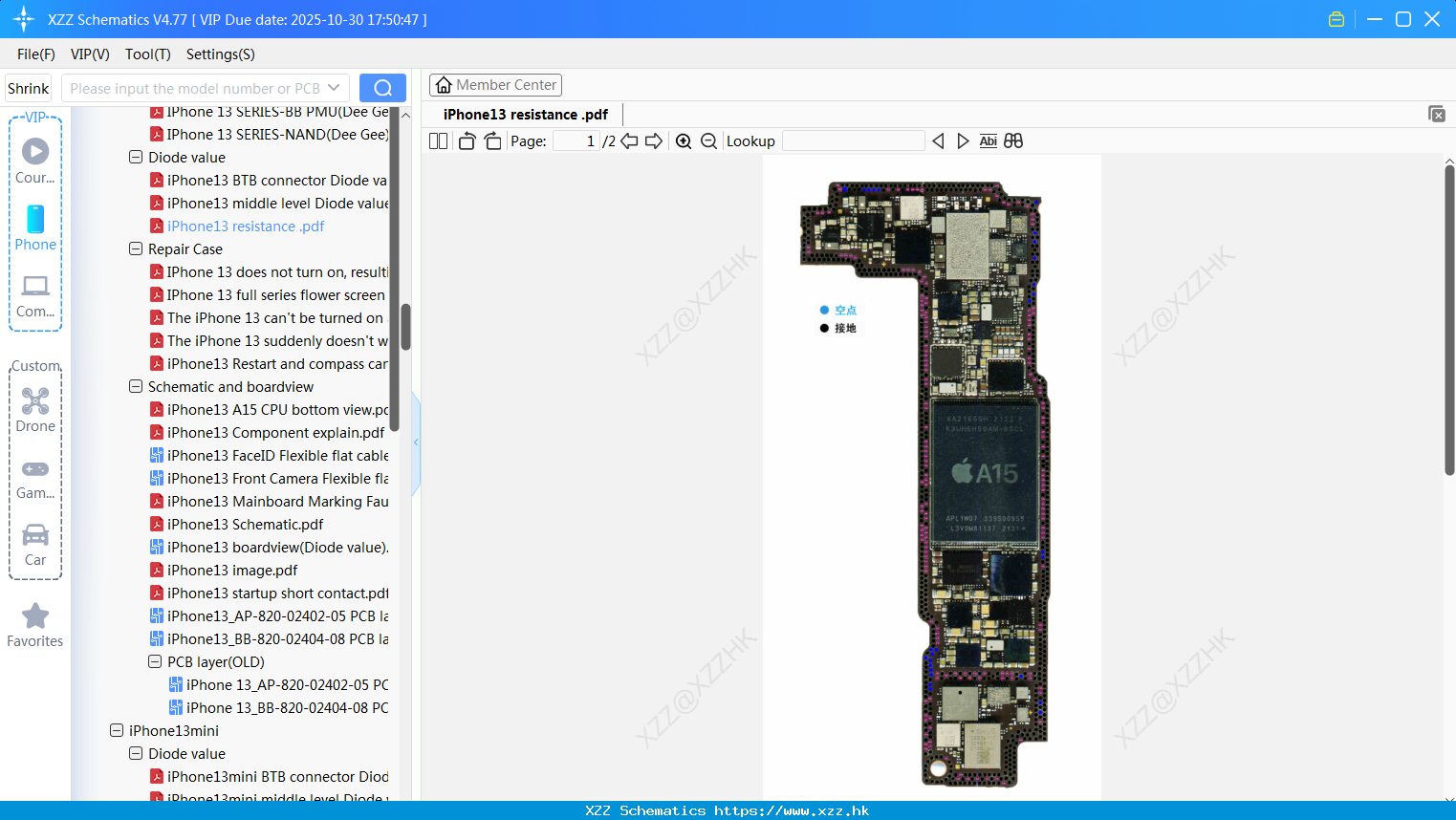Collapse the iPhone13mini node

(x=117, y=730)
